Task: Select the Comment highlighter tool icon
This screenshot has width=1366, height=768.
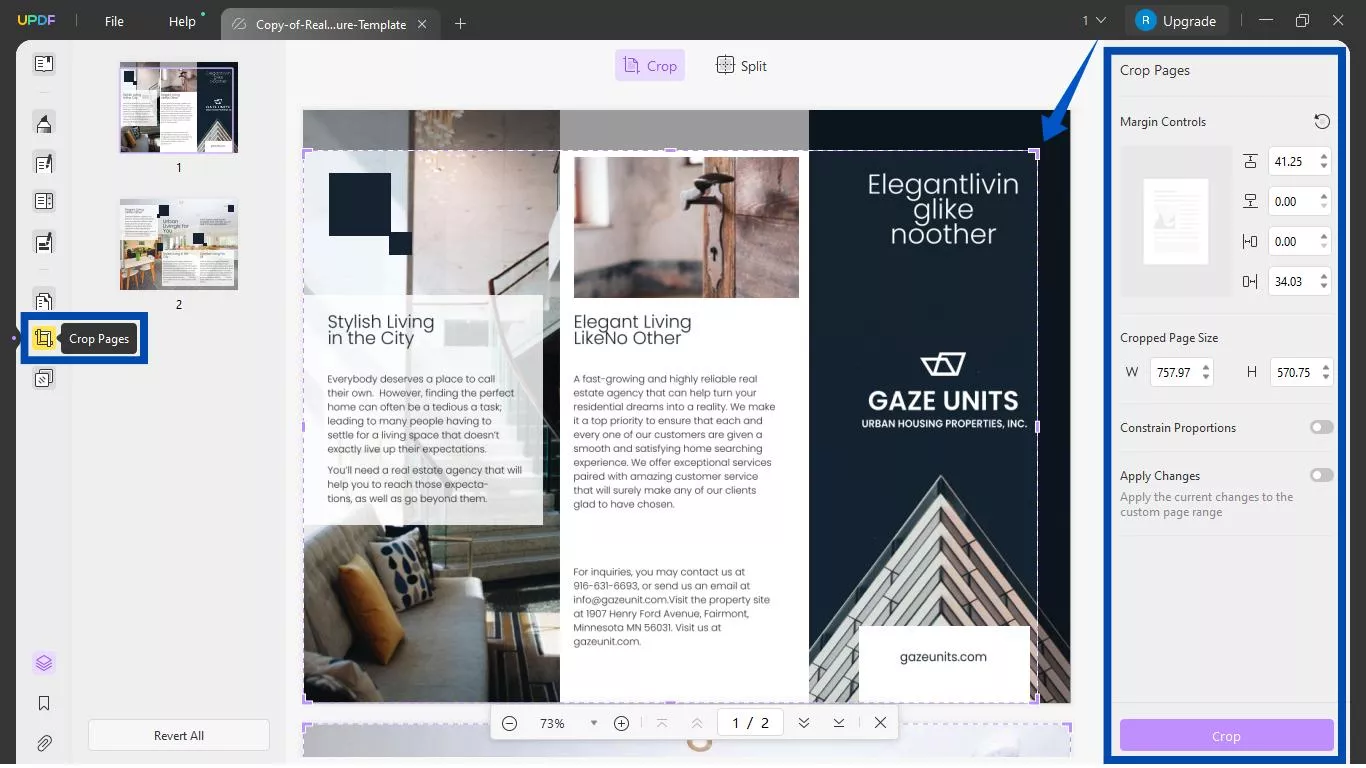Action: tap(44, 123)
